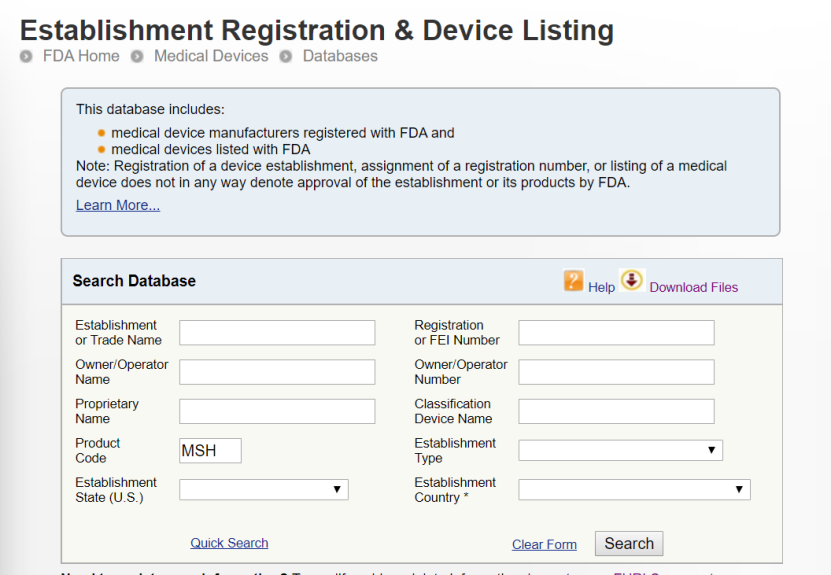This screenshot has height=575, width=831.
Task: Switch to Quick Search
Action: tap(229, 543)
